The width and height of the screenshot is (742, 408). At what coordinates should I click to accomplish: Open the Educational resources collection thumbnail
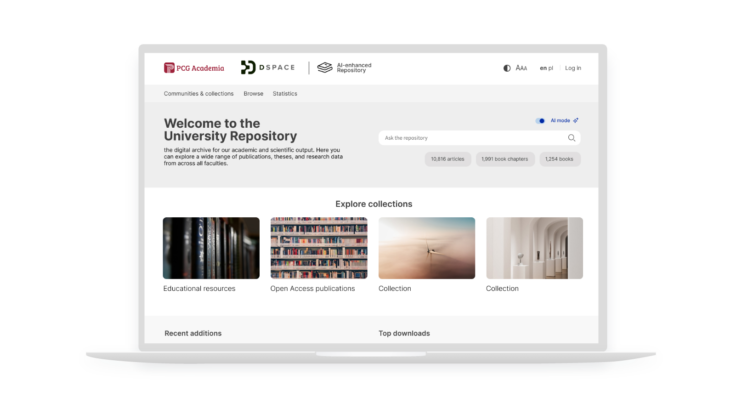tap(211, 248)
